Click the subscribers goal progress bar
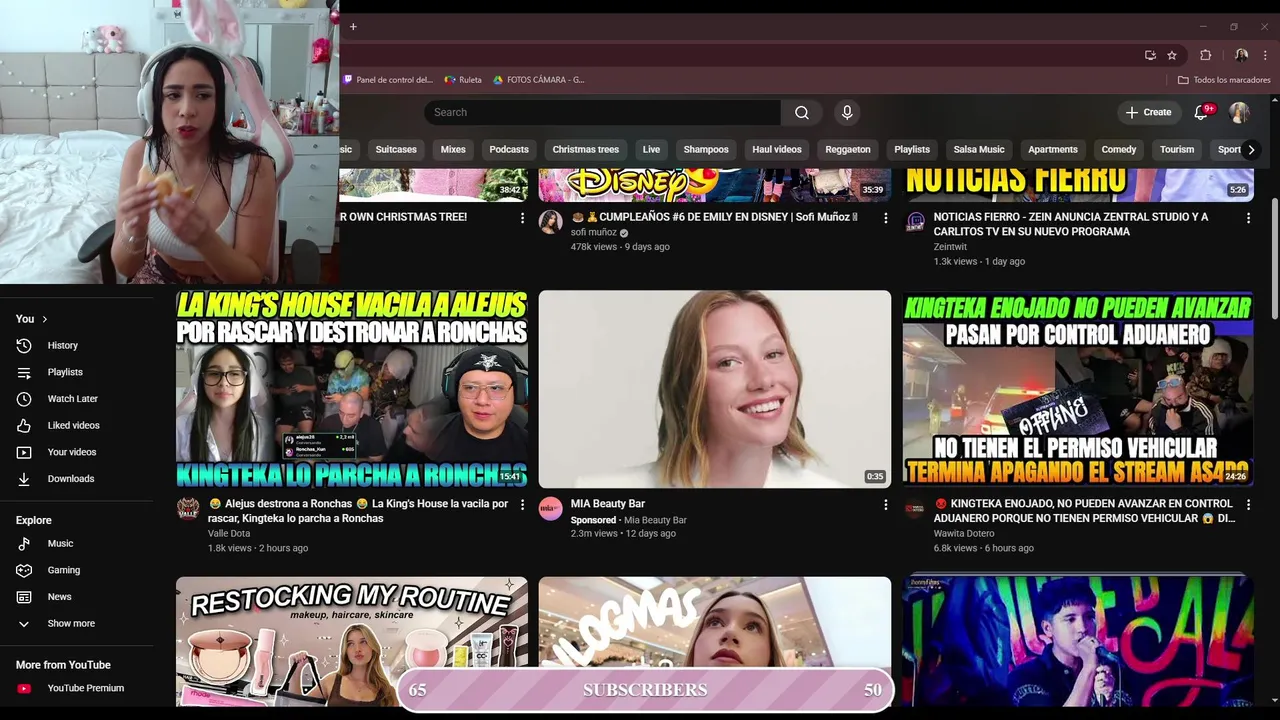The width and height of the screenshot is (1280, 720). click(645, 690)
